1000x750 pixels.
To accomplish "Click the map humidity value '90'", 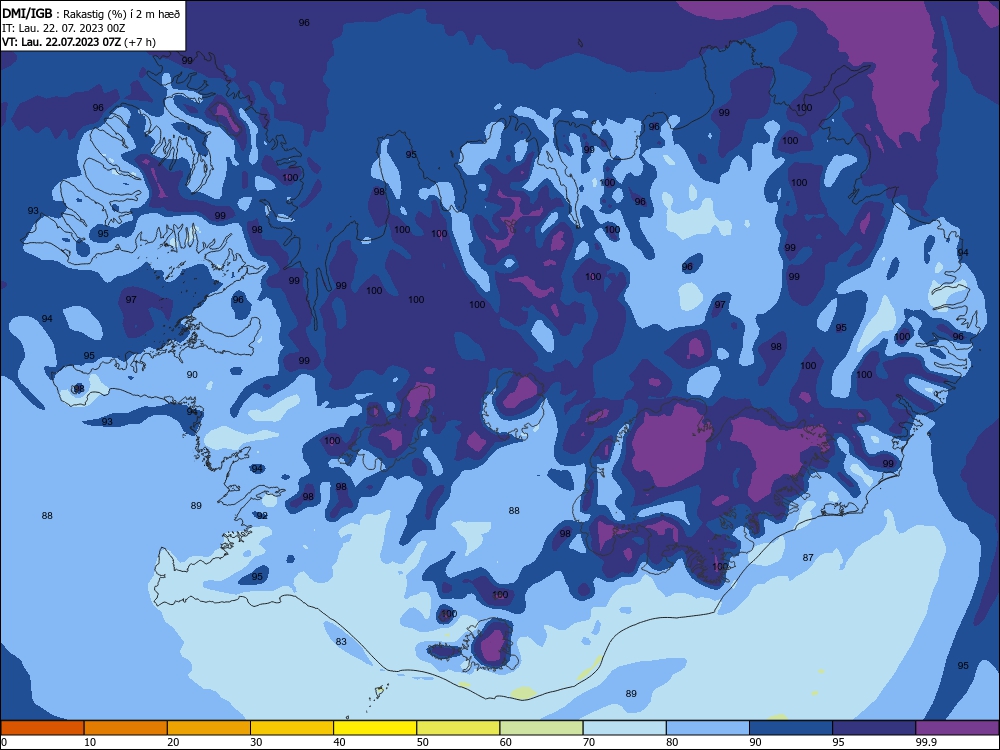I will (192, 375).
